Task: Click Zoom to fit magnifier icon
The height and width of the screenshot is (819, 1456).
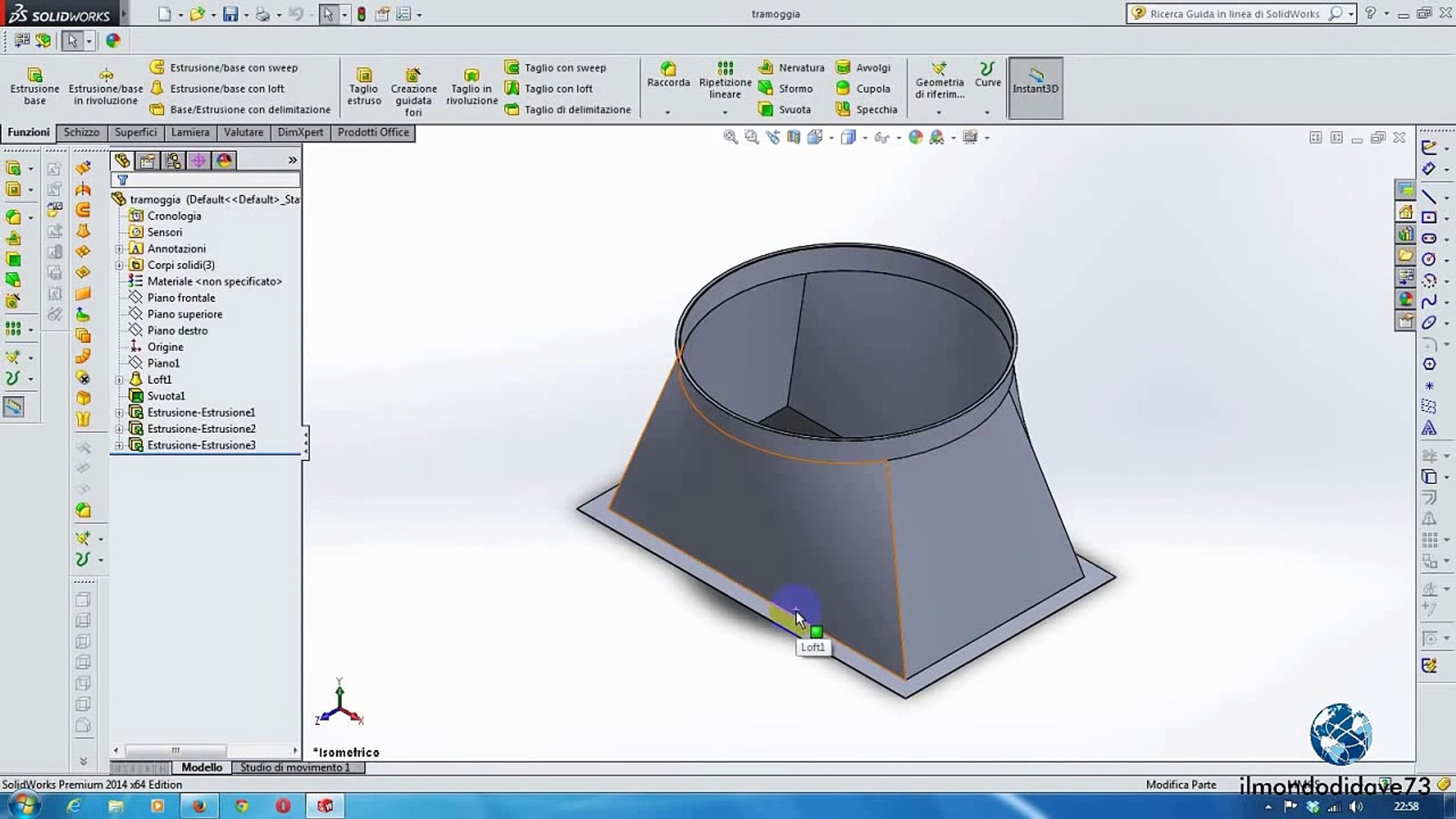Action: click(x=730, y=137)
